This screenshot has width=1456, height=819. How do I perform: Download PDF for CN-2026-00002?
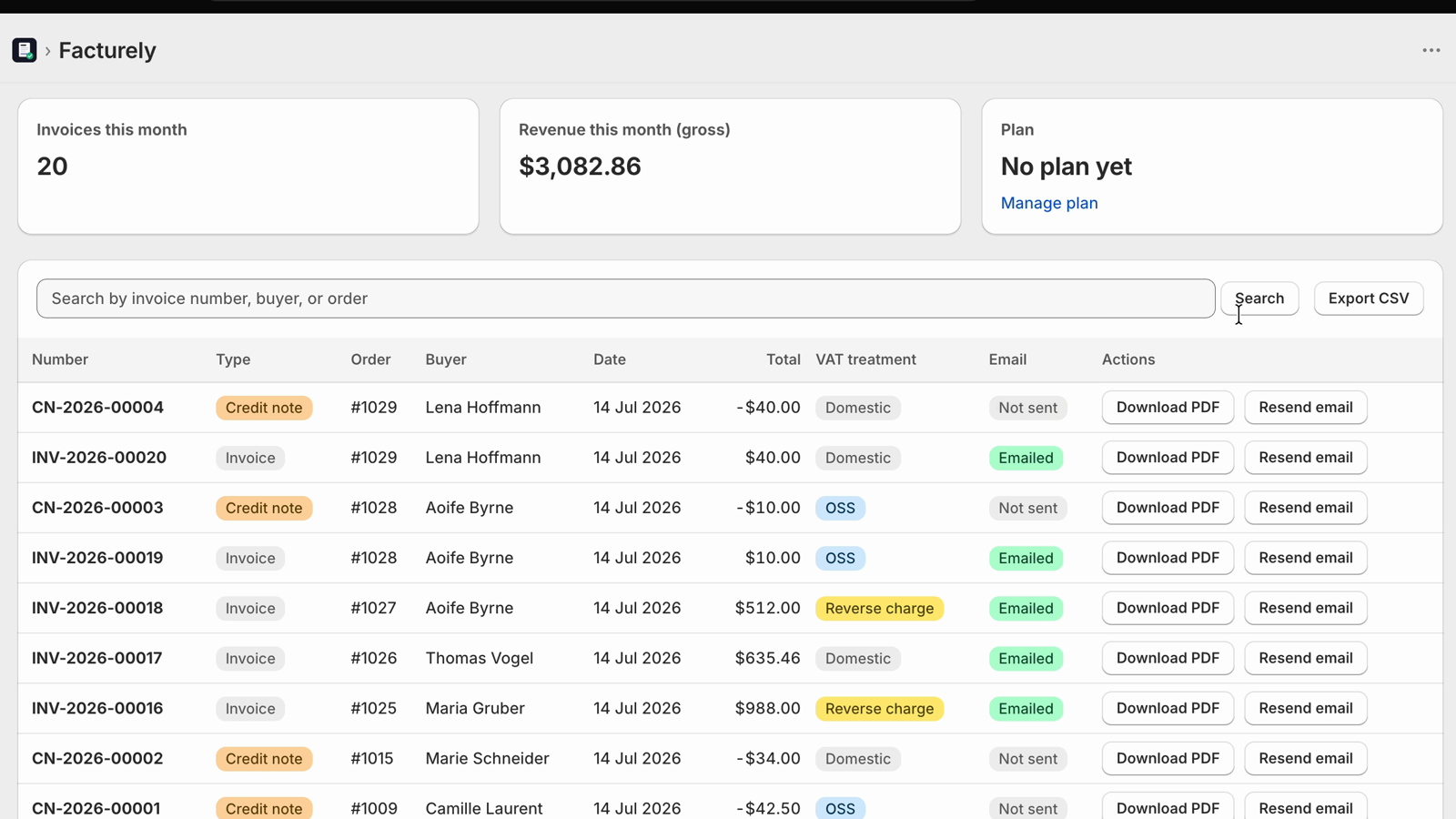tap(1168, 757)
